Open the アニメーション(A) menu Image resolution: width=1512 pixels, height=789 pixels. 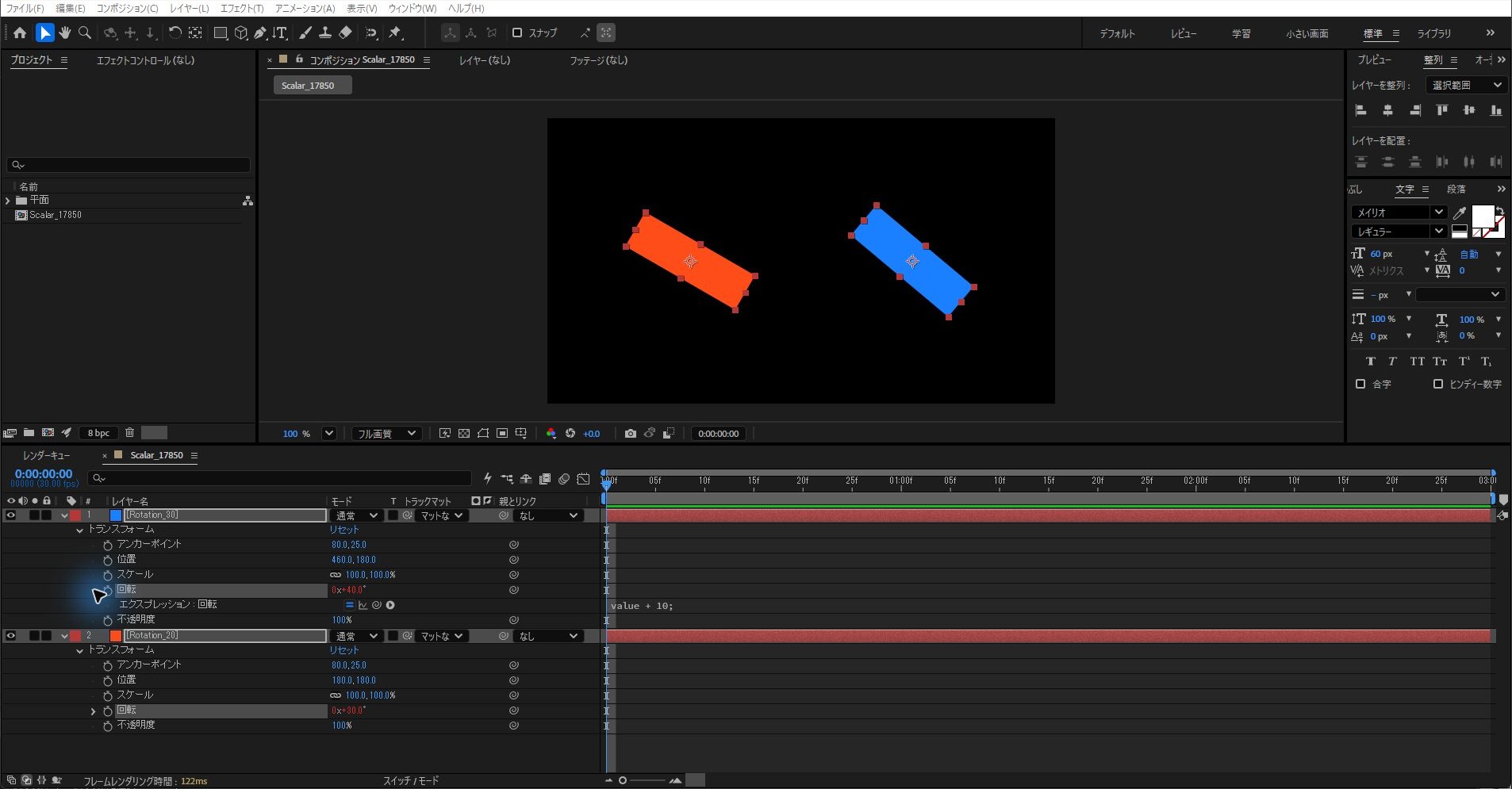pos(305,8)
